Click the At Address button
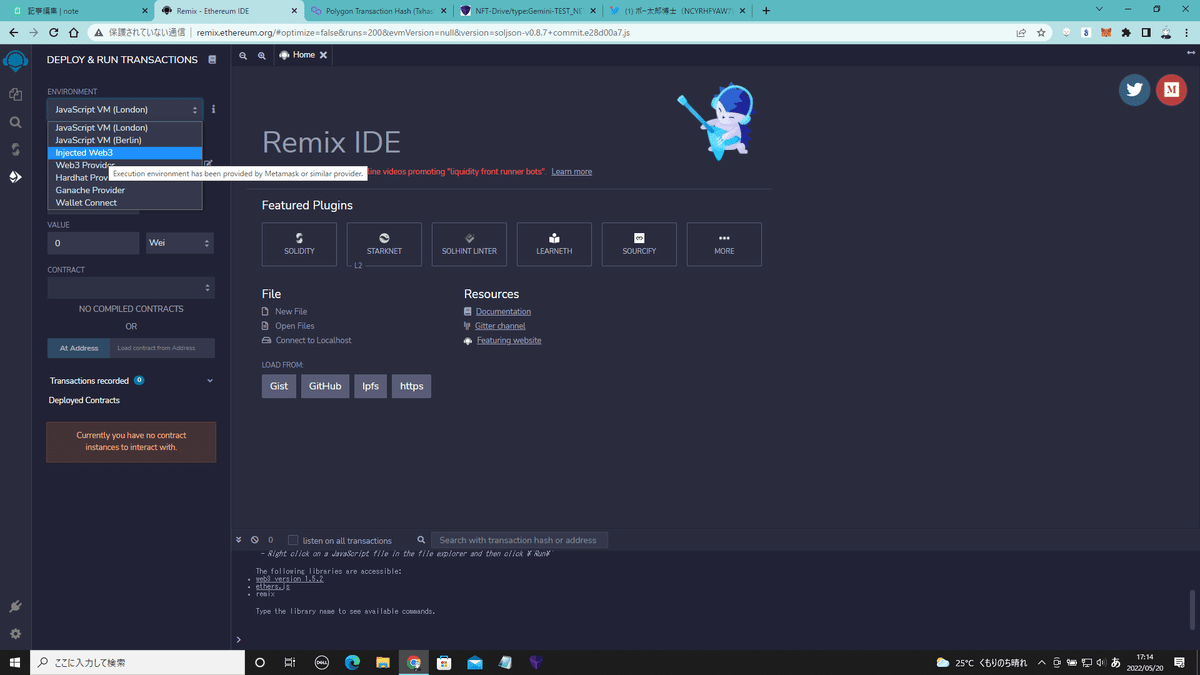The image size is (1200, 675). (79, 348)
